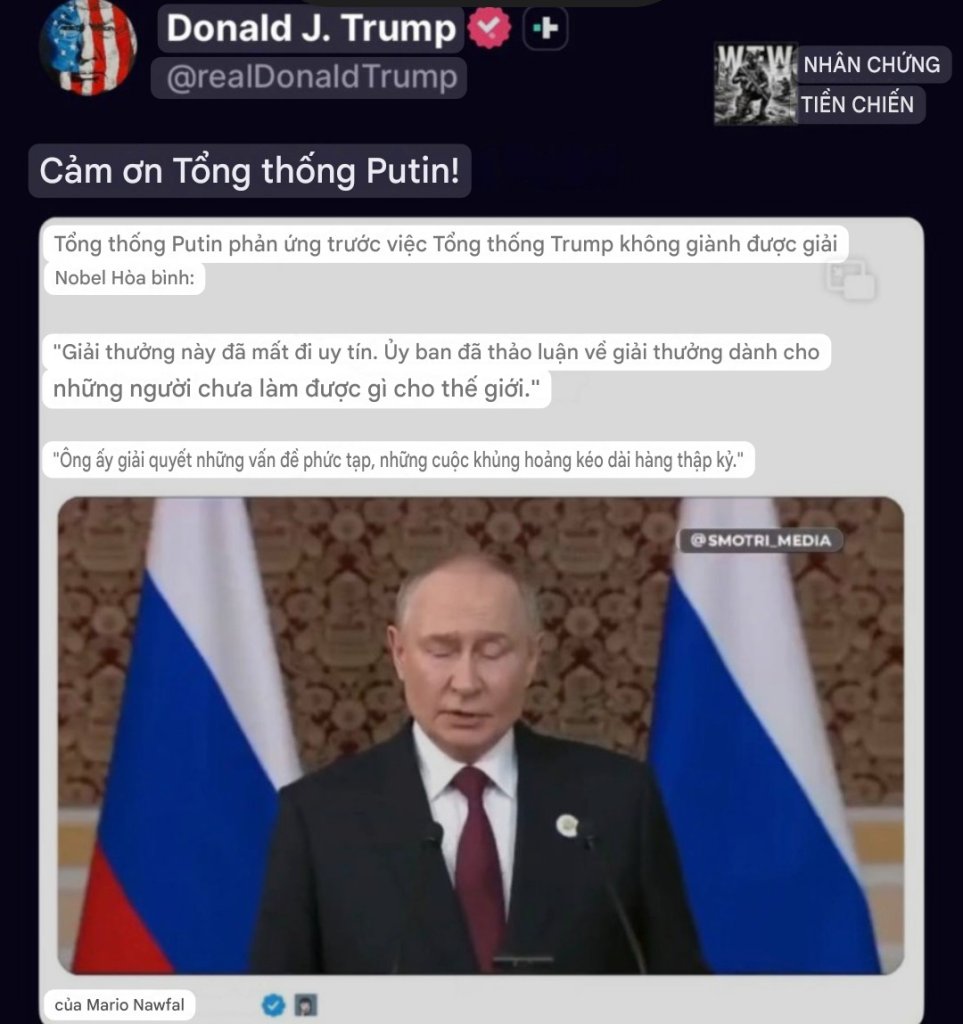Open the Donald J. Trump profile name
Viewport: 963px width, 1024px height.
pyautogui.click(x=310, y=29)
